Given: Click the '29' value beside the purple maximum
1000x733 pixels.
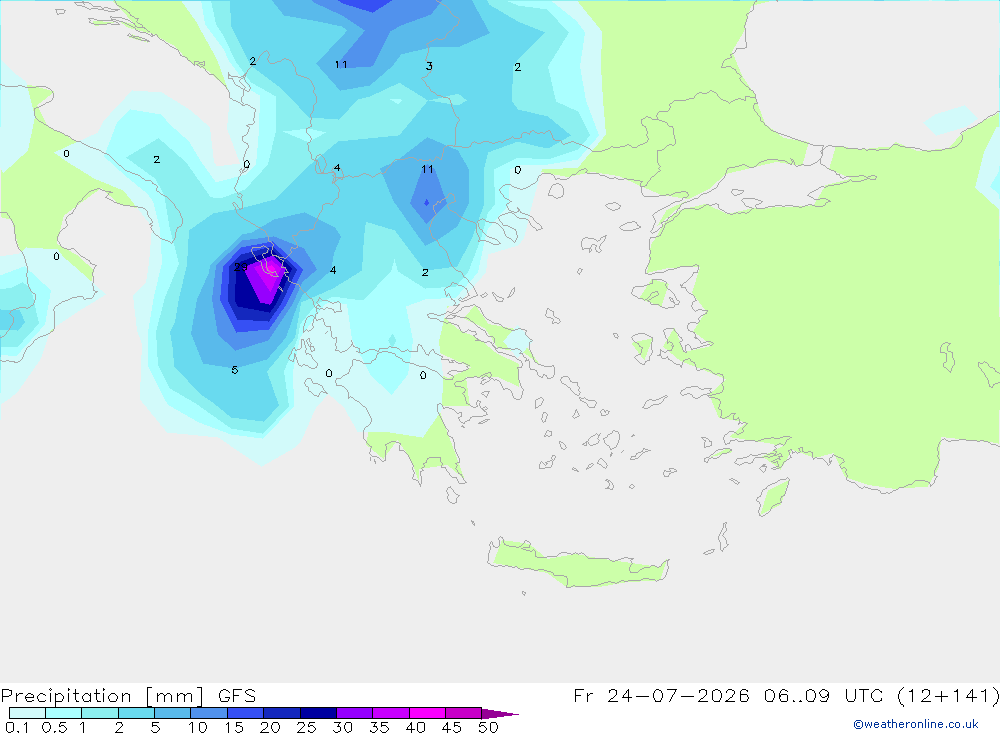Looking at the screenshot, I should point(240,267).
